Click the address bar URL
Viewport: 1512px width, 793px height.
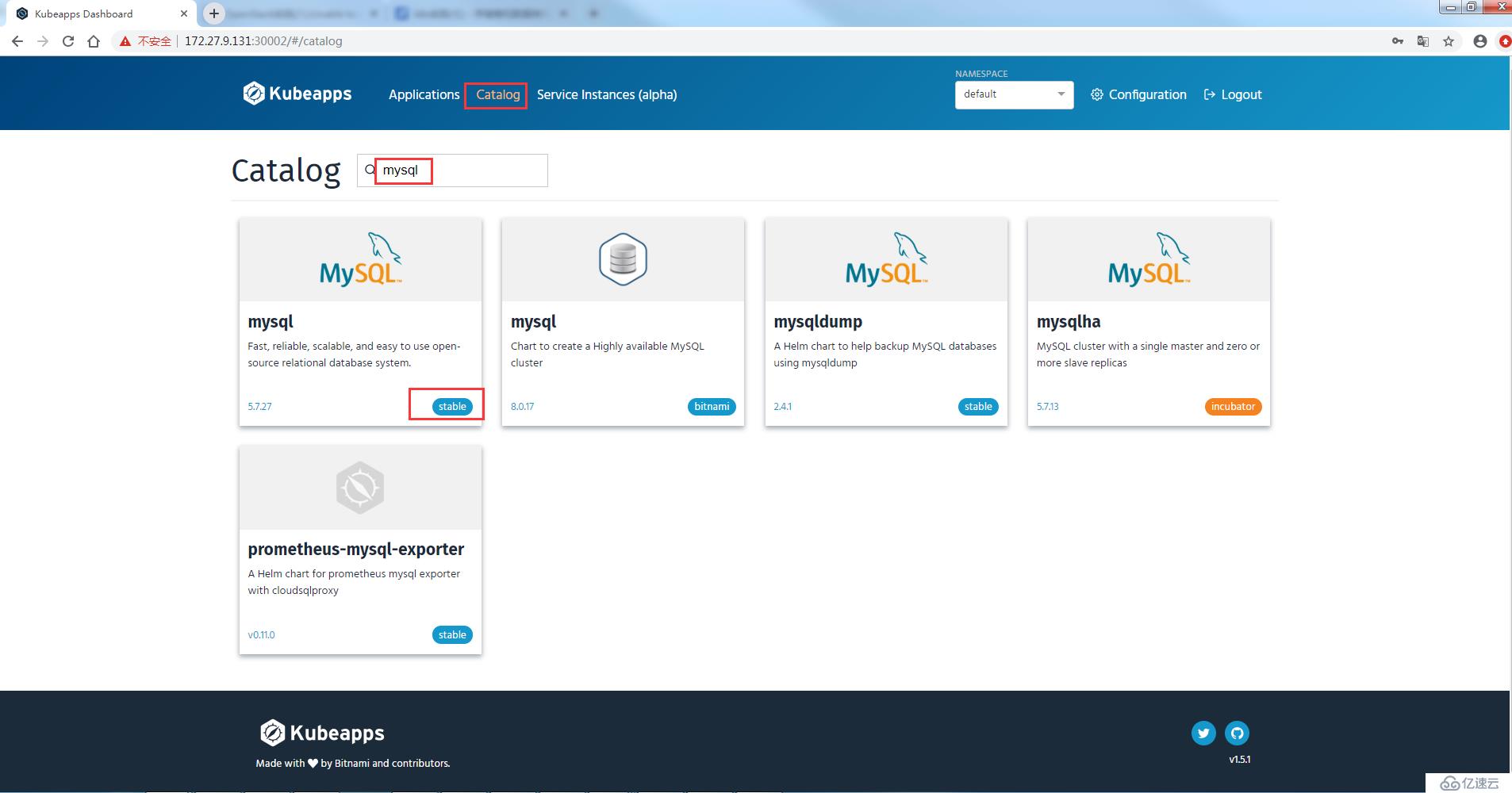[263, 41]
